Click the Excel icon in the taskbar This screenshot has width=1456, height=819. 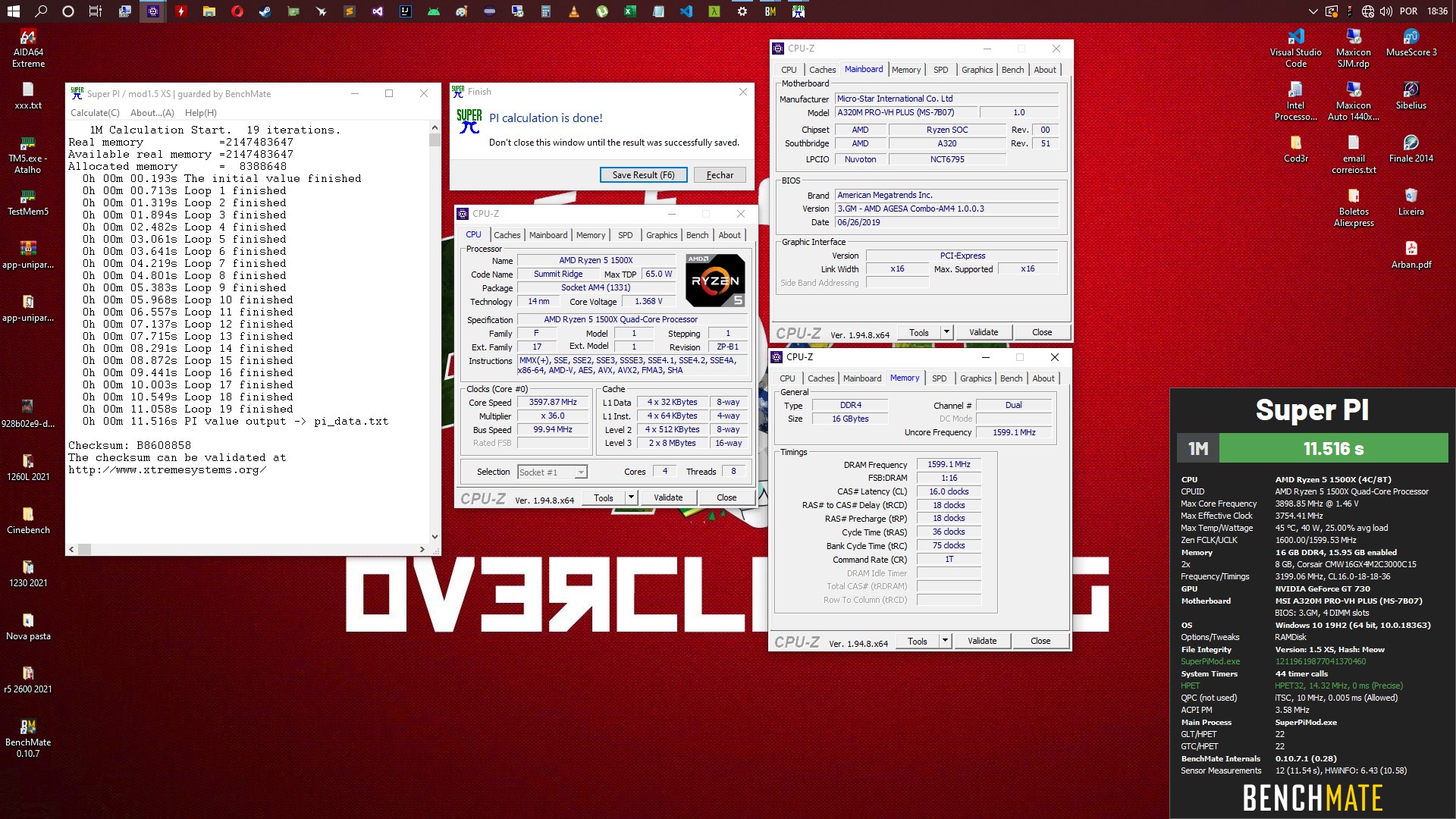[630, 11]
